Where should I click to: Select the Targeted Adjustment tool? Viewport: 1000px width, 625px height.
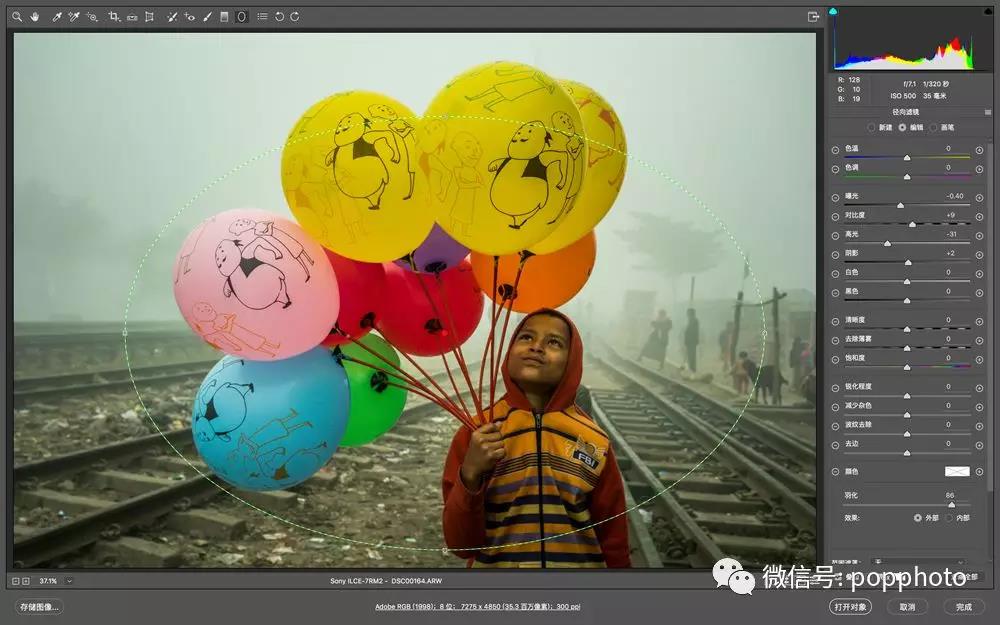coord(92,17)
